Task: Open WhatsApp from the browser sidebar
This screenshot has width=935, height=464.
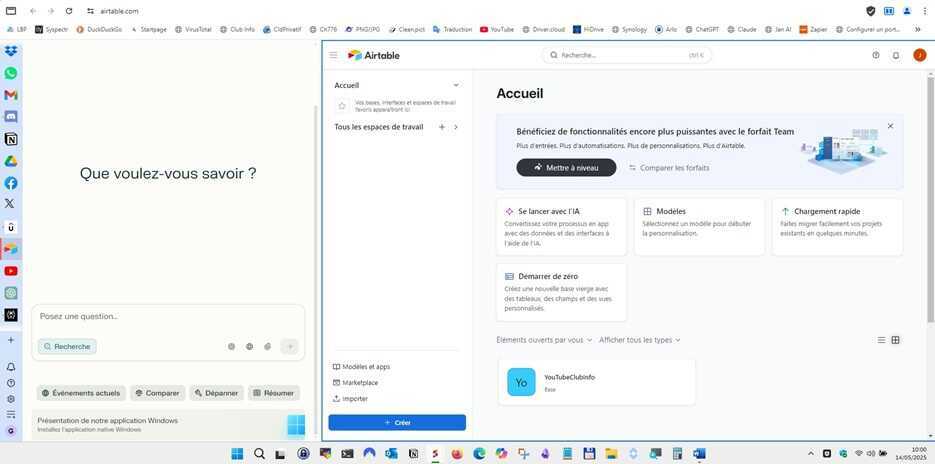Action: tap(11, 73)
